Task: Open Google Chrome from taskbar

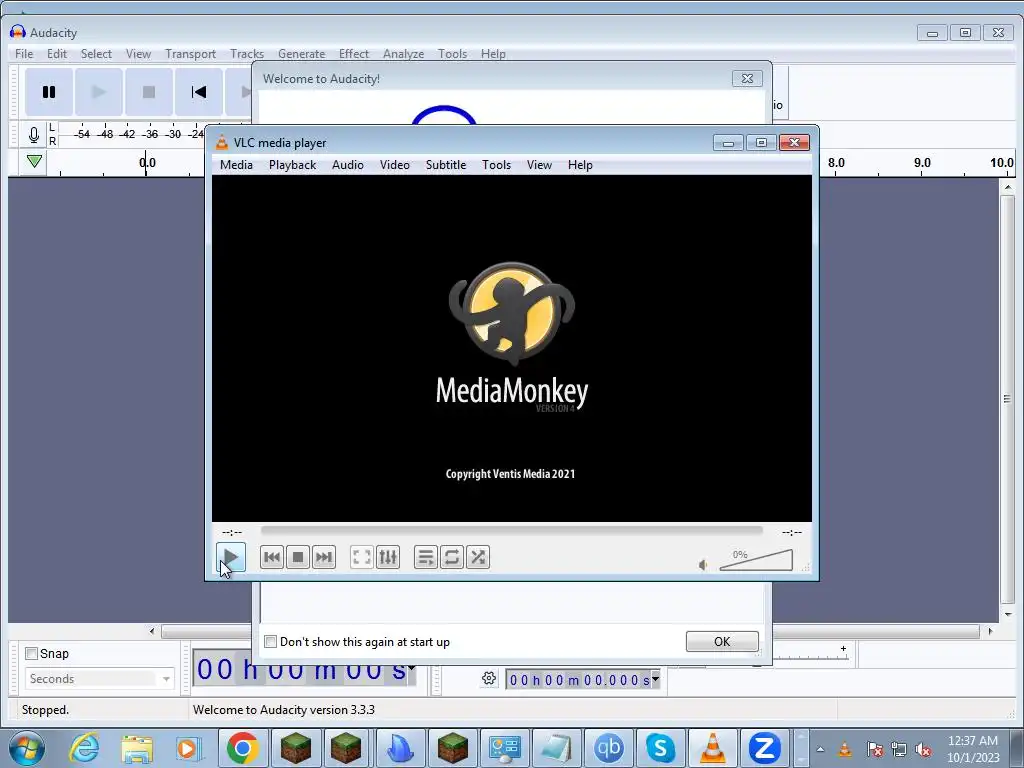Action: [242, 748]
